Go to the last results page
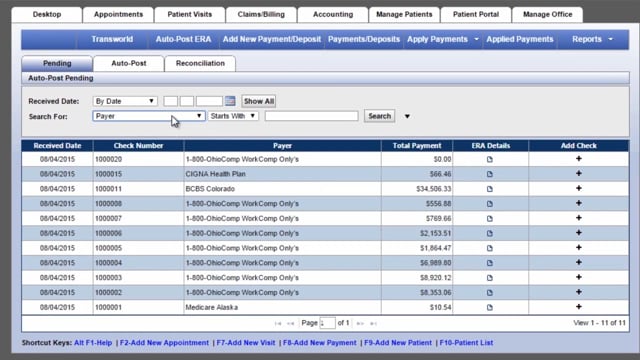The image size is (640, 360). coord(373,323)
